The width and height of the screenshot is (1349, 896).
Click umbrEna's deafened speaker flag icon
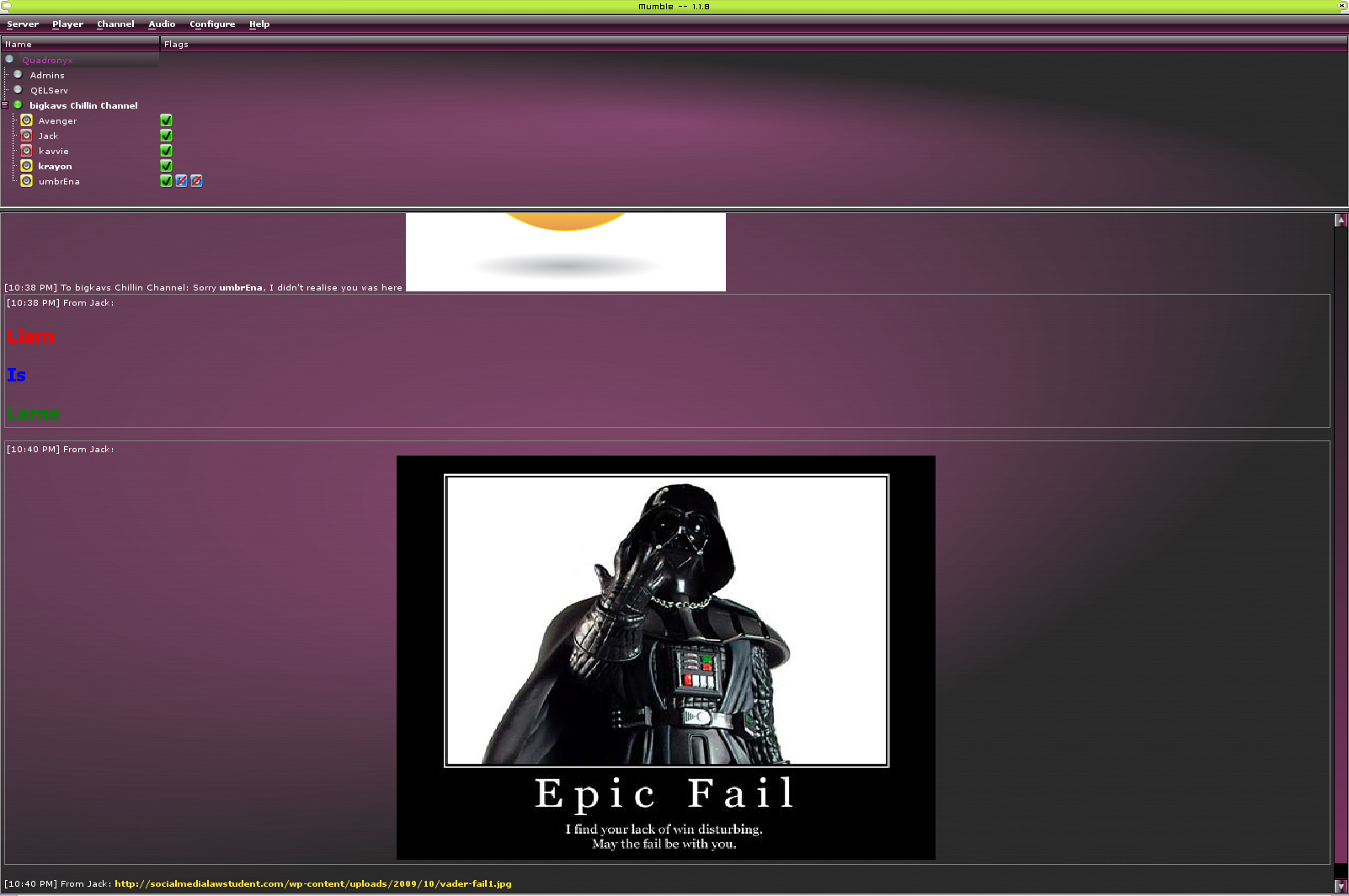196,181
